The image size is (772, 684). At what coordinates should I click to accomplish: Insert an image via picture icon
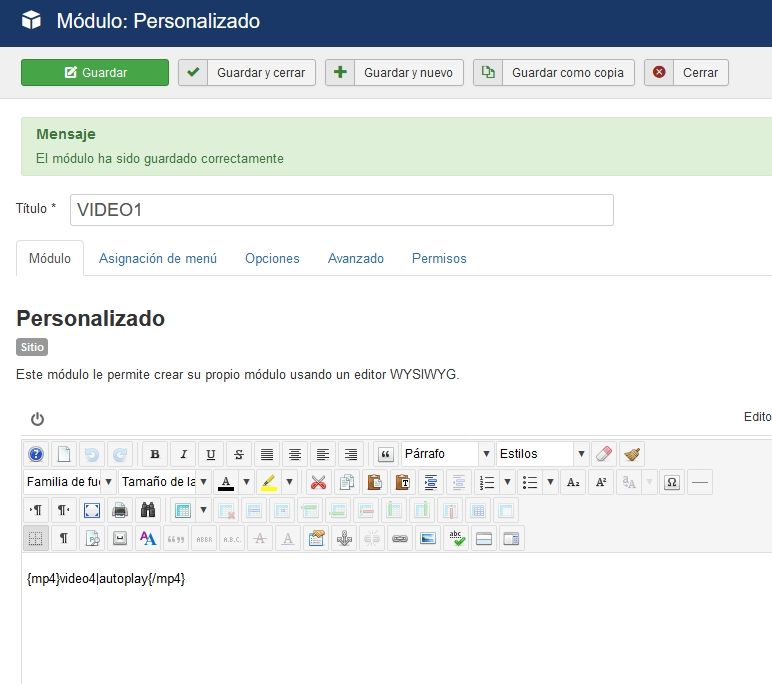[428, 538]
